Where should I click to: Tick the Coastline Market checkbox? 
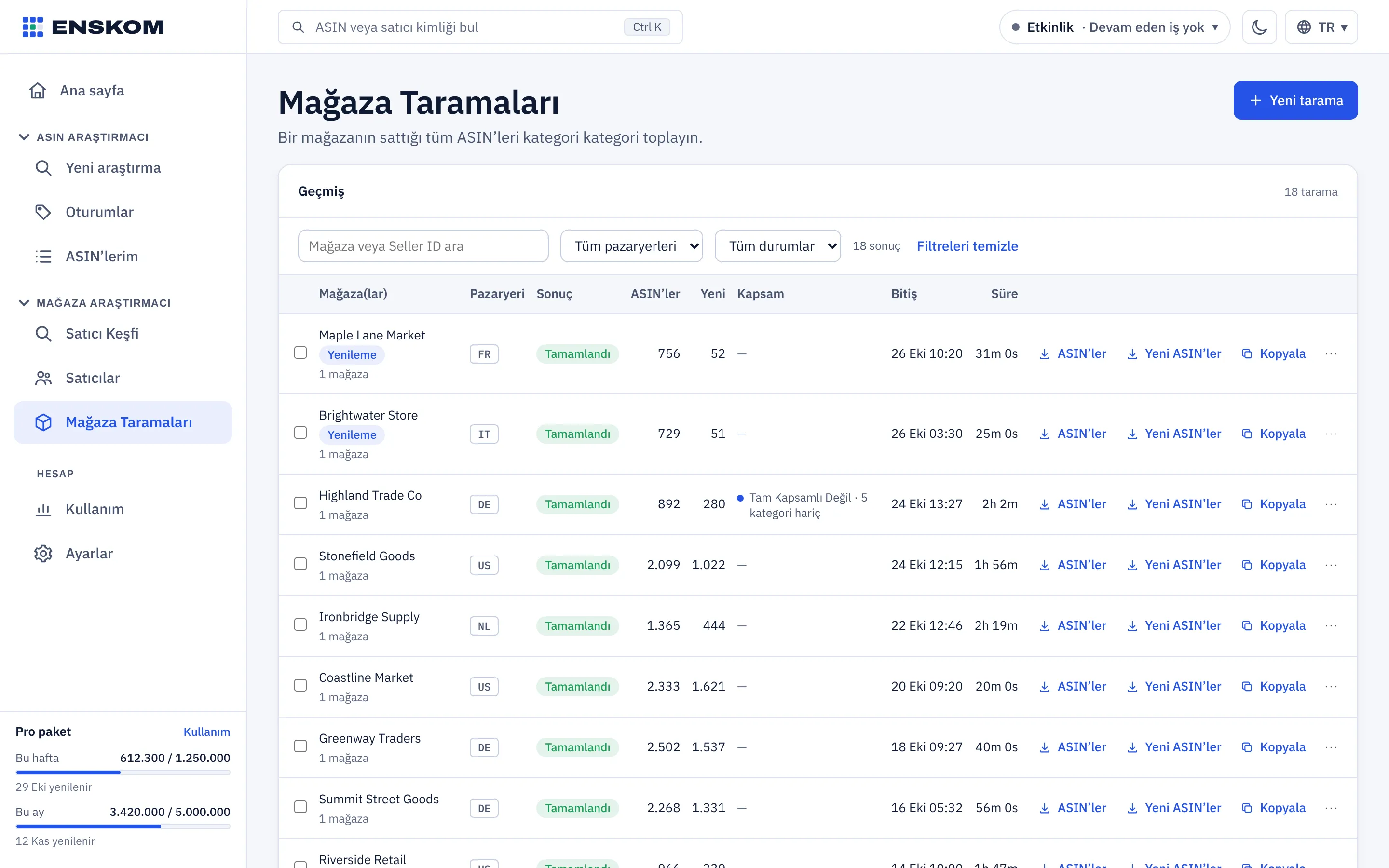[x=300, y=685]
